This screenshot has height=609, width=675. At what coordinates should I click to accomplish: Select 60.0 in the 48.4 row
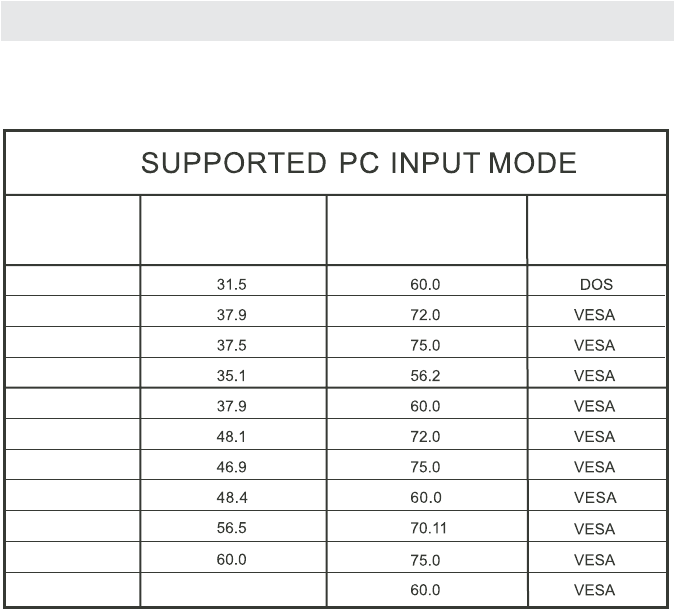pyautogui.click(x=425, y=498)
